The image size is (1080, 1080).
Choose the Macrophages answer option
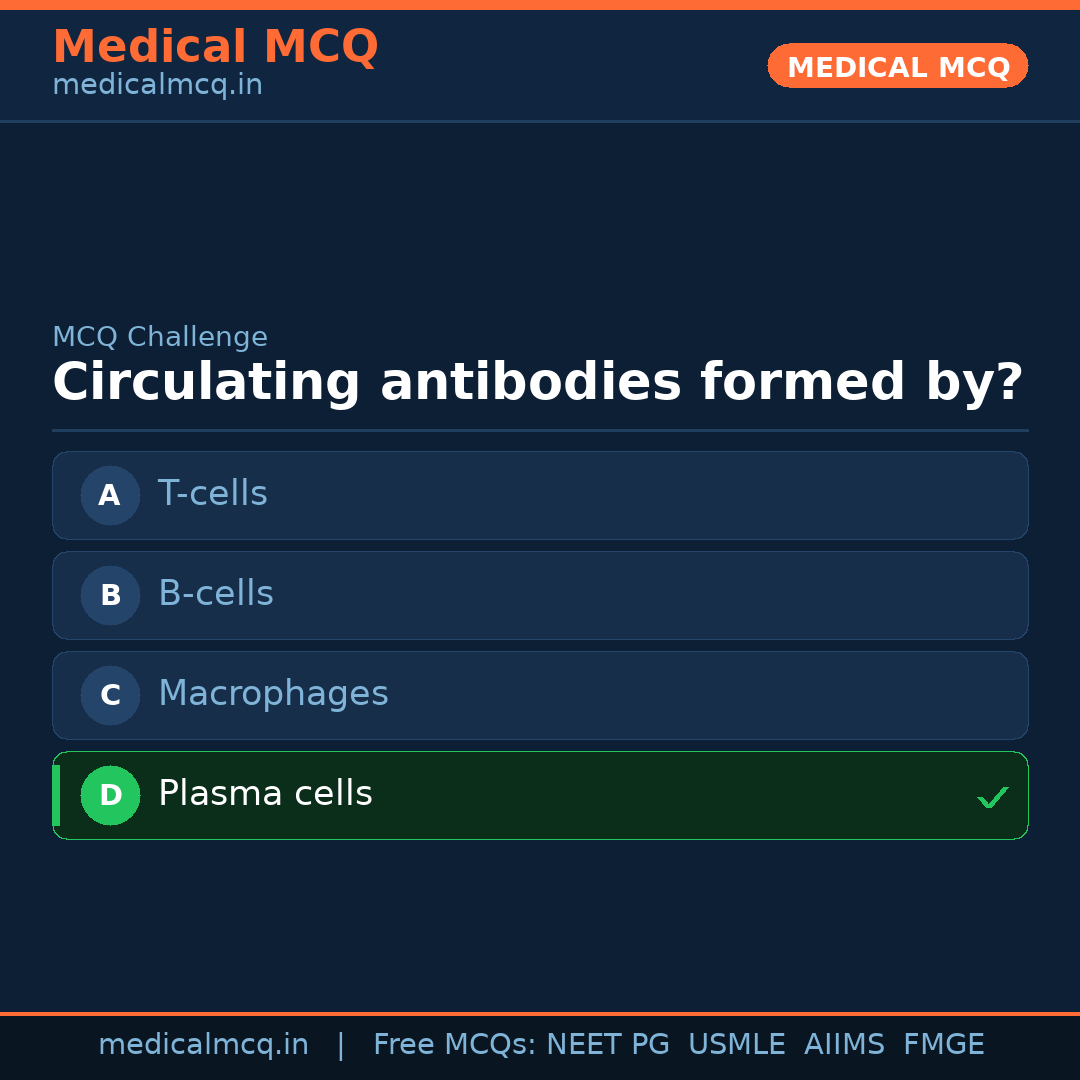click(540, 695)
